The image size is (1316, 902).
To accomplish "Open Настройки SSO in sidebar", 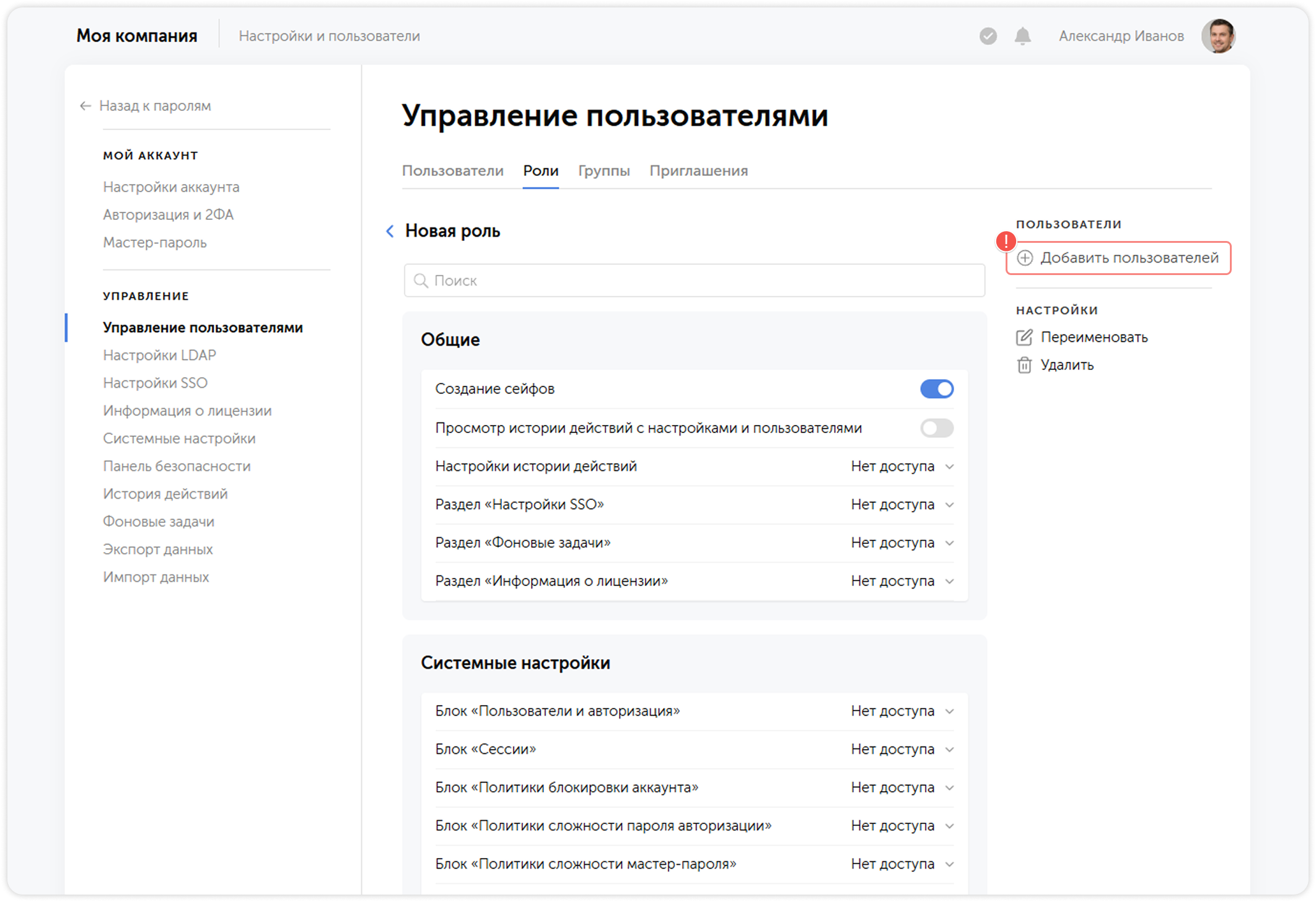I will pos(155,383).
